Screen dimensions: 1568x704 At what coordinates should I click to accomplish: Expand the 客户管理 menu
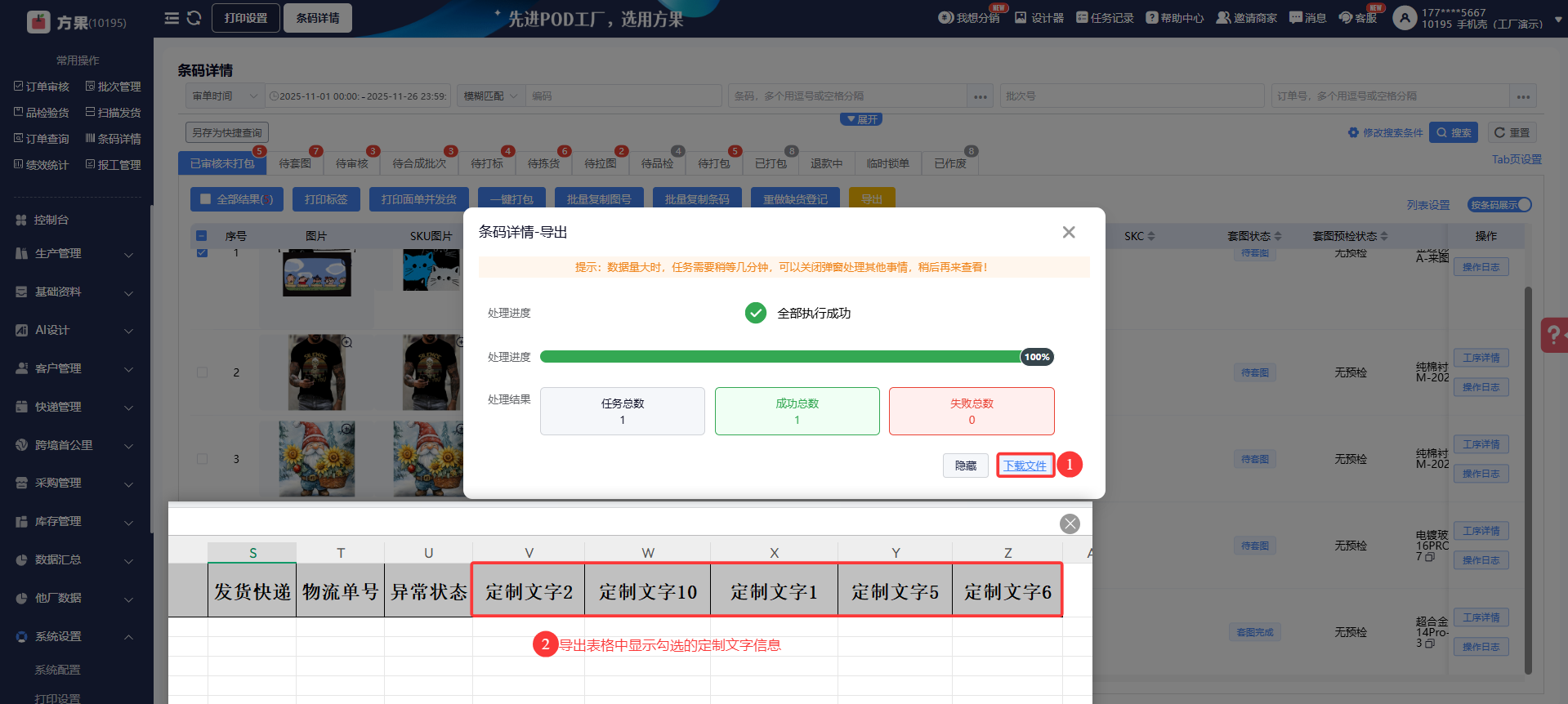click(x=76, y=369)
